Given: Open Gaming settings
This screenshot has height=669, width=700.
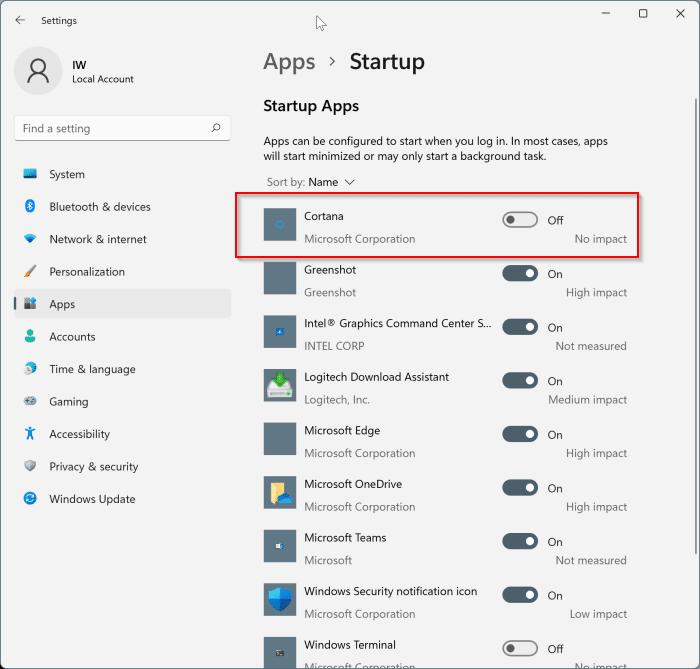Looking at the screenshot, I should point(123,401).
